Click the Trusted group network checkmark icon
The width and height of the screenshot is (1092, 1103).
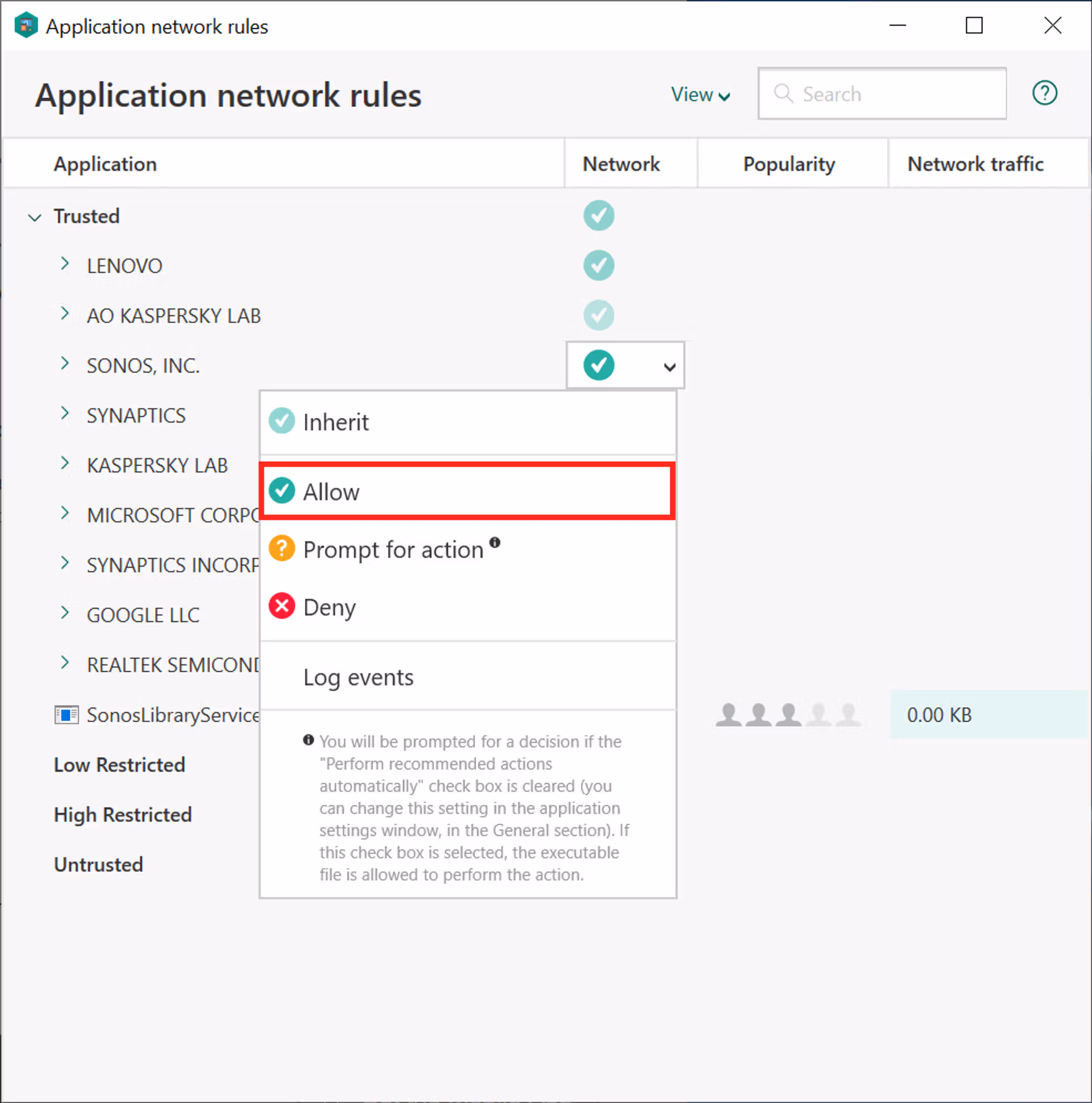click(598, 216)
